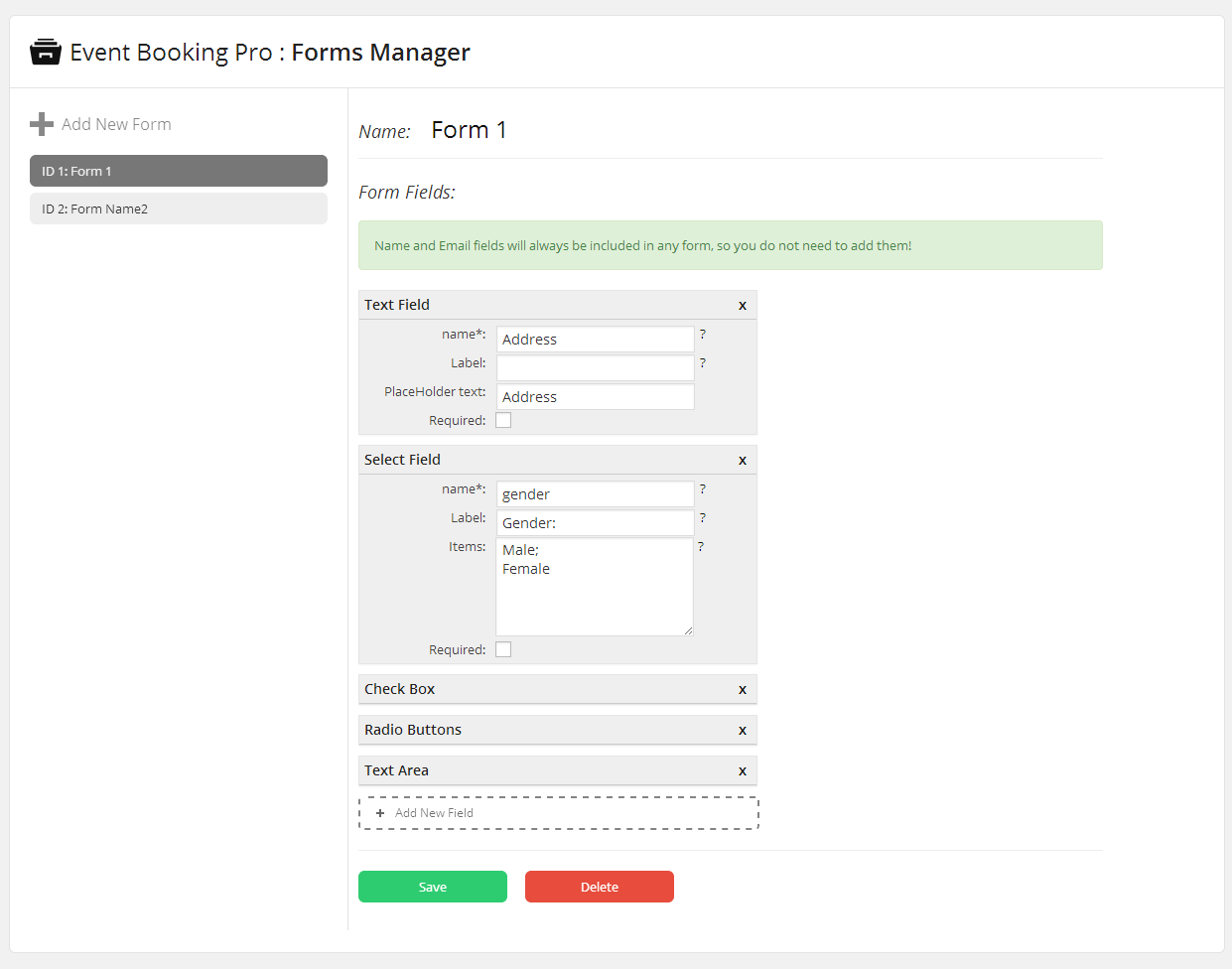The width and height of the screenshot is (1232, 969).
Task: Select form ID 1: Form 1
Action: coord(179,171)
